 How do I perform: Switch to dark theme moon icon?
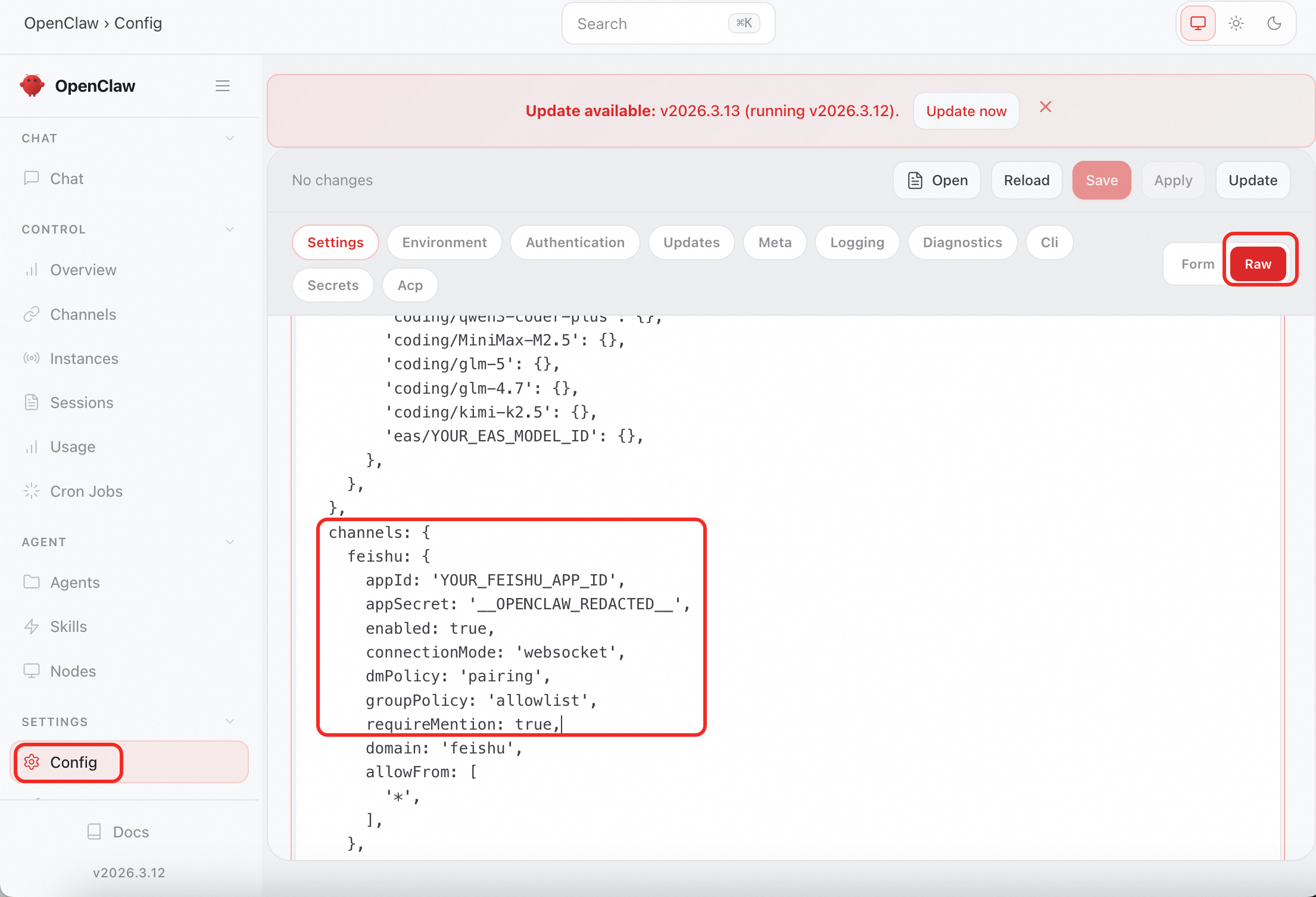click(x=1274, y=23)
